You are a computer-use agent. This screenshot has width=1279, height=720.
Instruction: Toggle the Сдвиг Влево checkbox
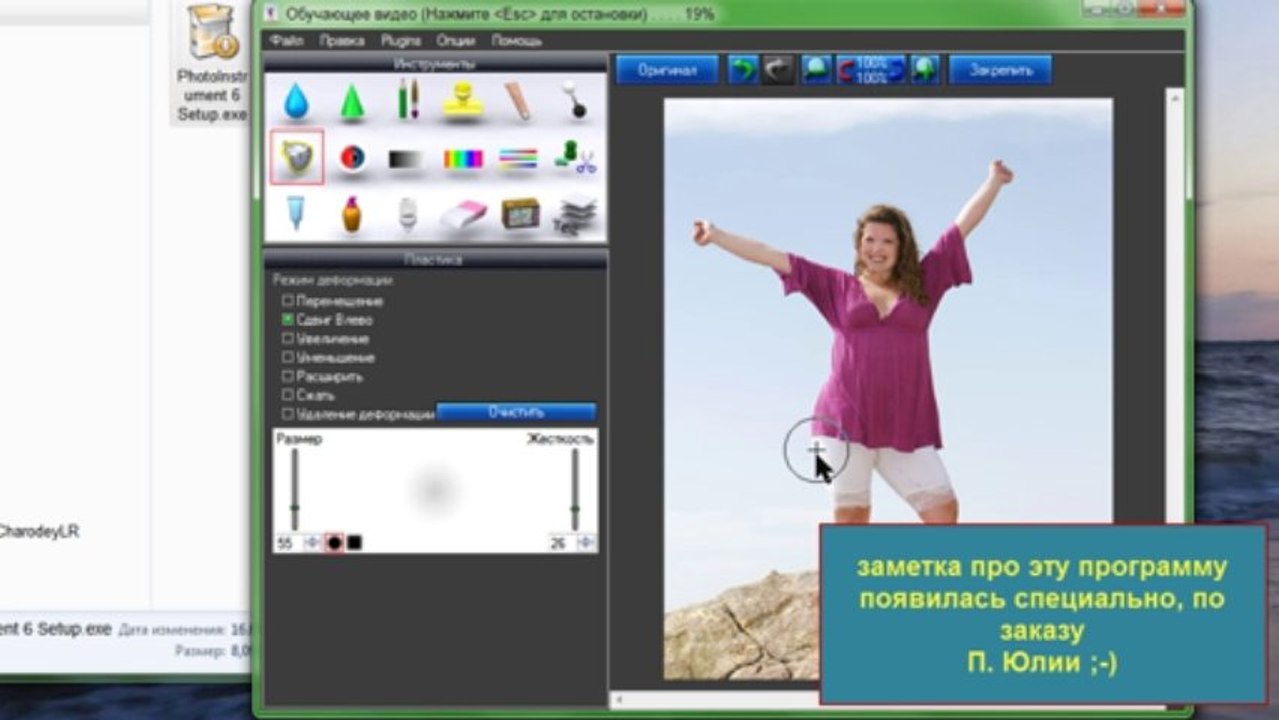coord(288,320)
